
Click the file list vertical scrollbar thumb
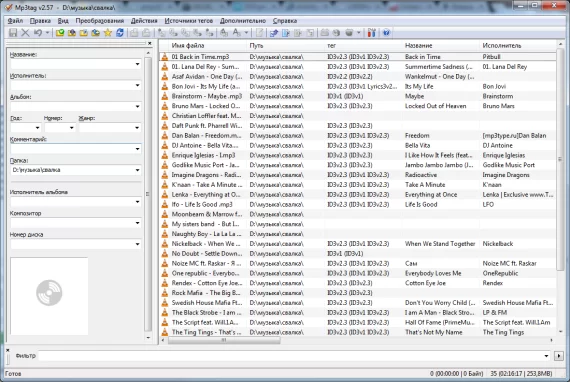click(560, 159)
